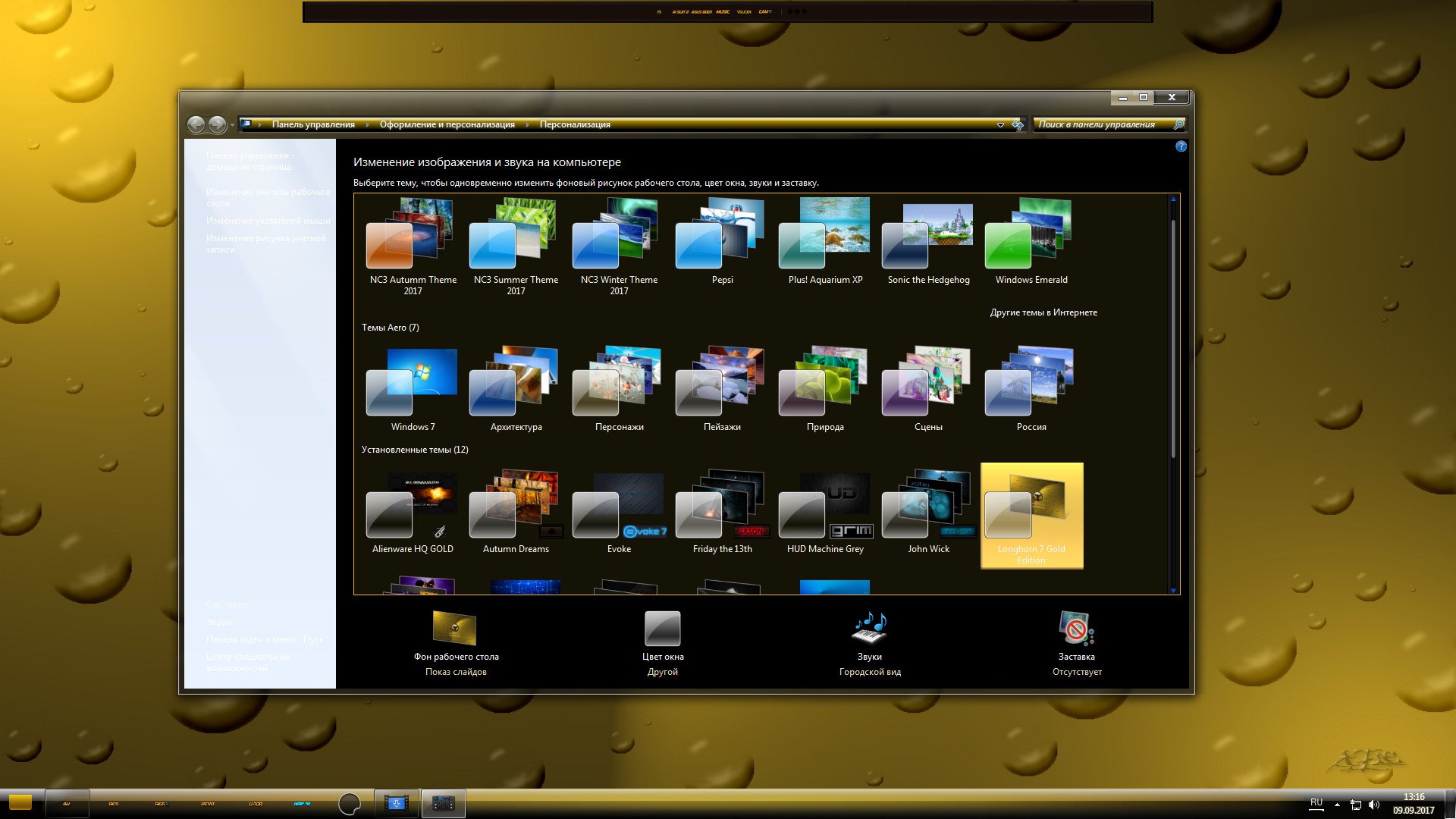Choose the Windows Emerald theme
This screenshot has height=819, width=1456.
pyautogui.click(x=1031, y=243)
